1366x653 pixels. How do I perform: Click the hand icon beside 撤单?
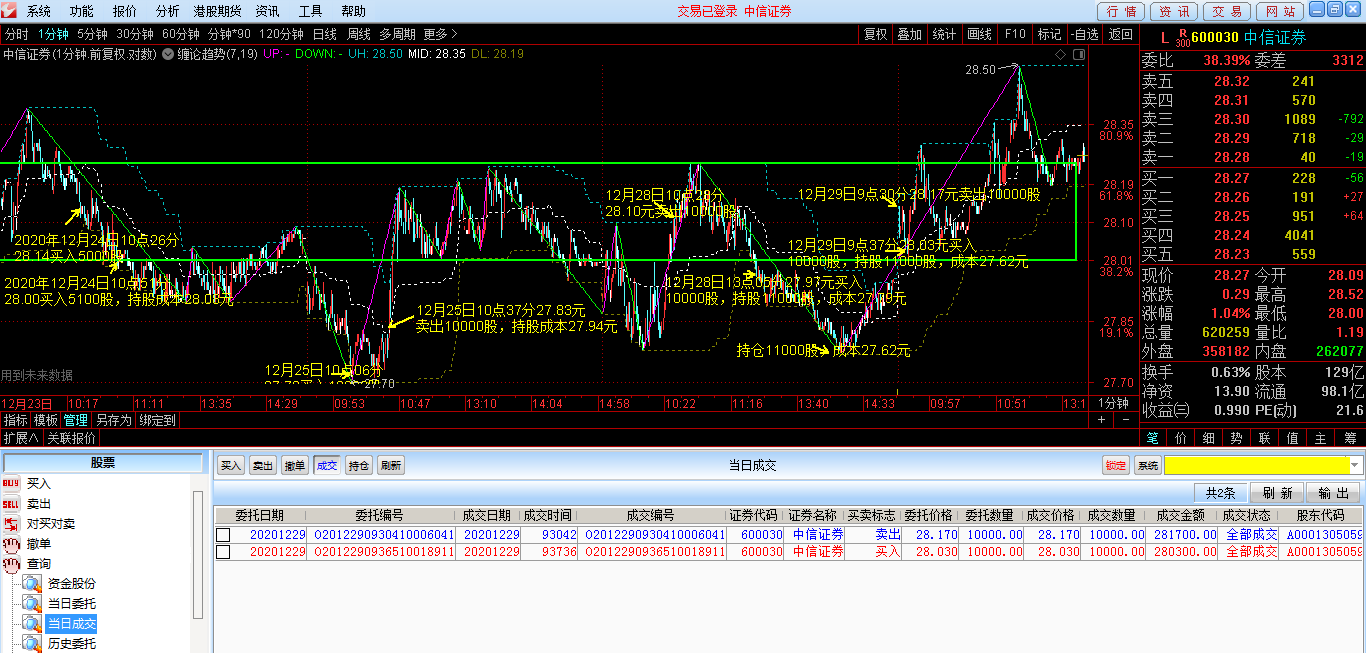pyautogui.click(x=11, y=544)
